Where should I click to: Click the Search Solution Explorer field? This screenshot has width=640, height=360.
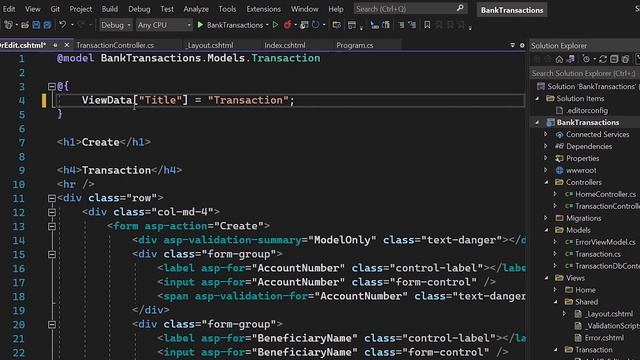point(584,73)
